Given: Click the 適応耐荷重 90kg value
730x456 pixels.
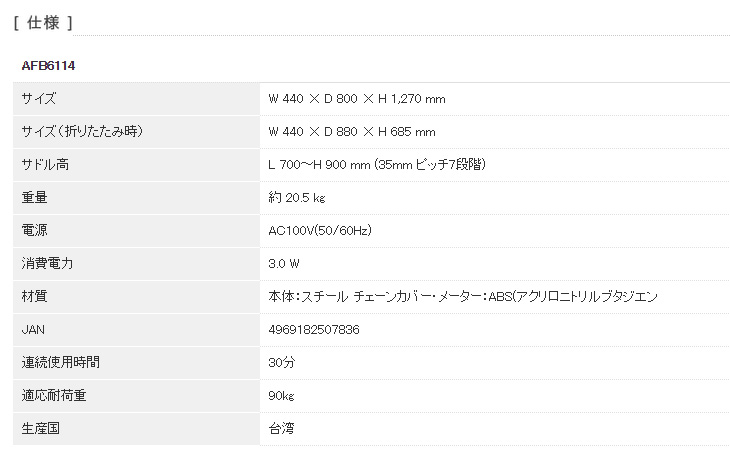Looking at the screenshot, I should pos(281,395).
